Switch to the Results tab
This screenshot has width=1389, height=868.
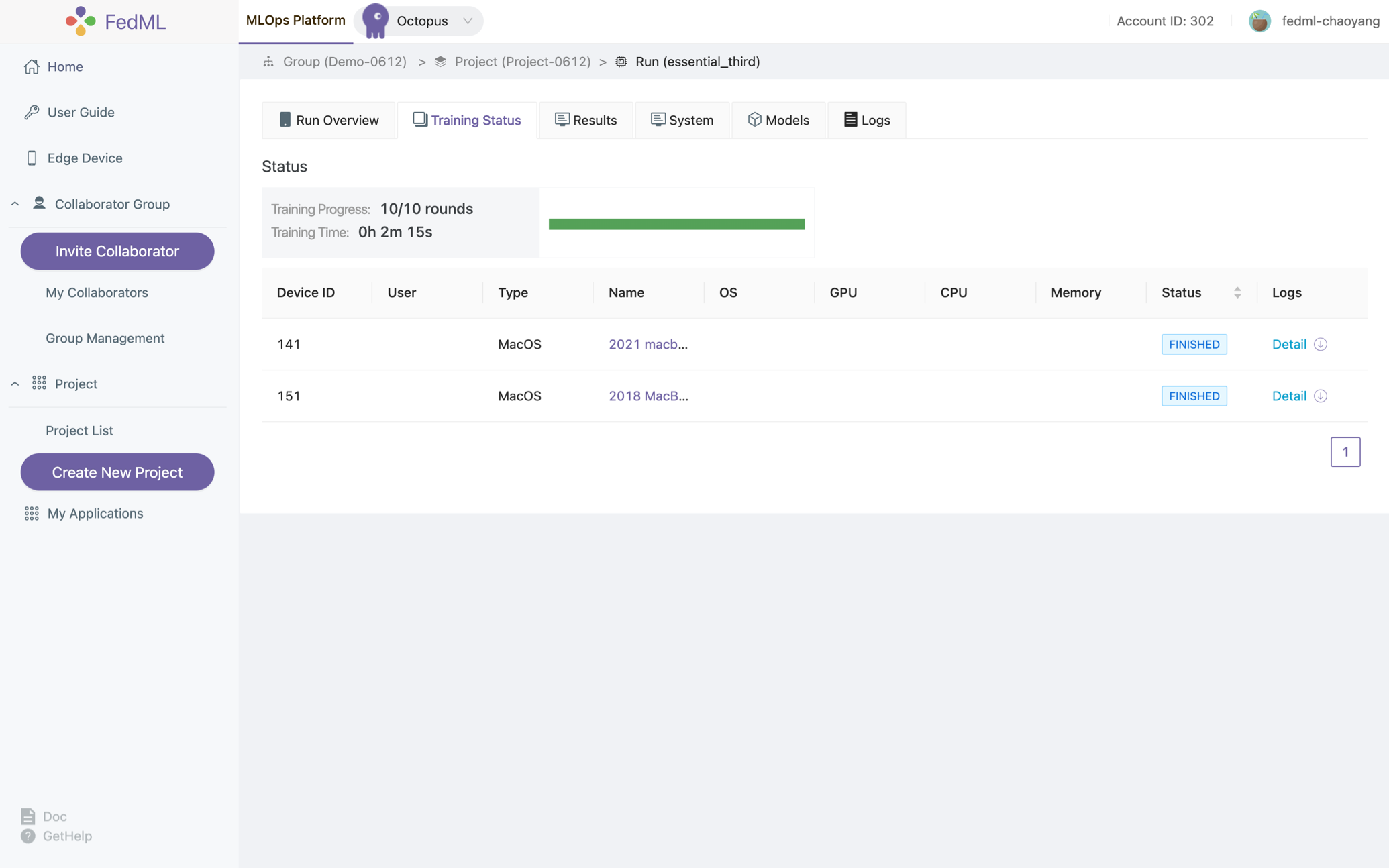tap(585, 120)
